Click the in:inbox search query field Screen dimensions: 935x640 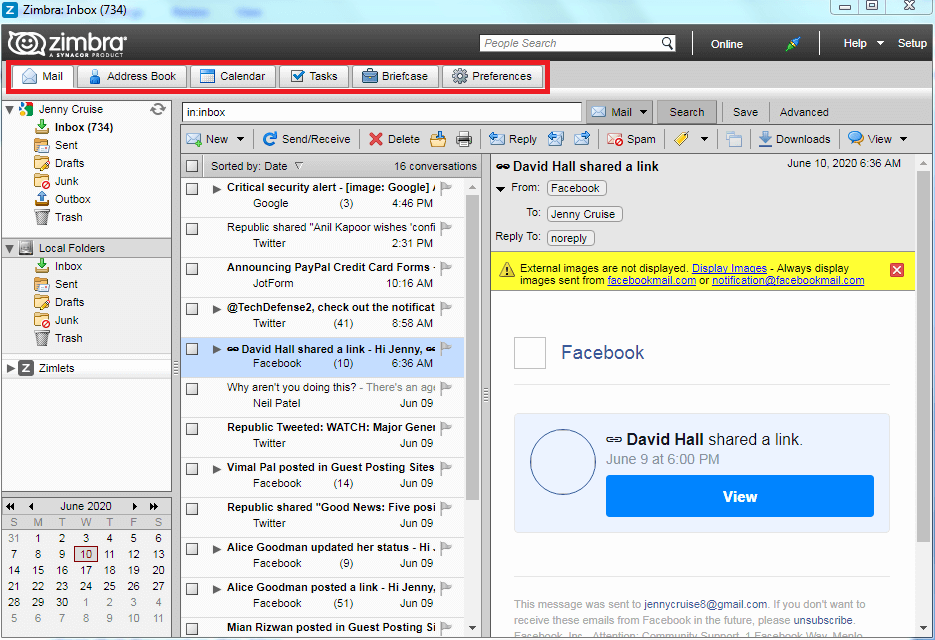[382, 112]
